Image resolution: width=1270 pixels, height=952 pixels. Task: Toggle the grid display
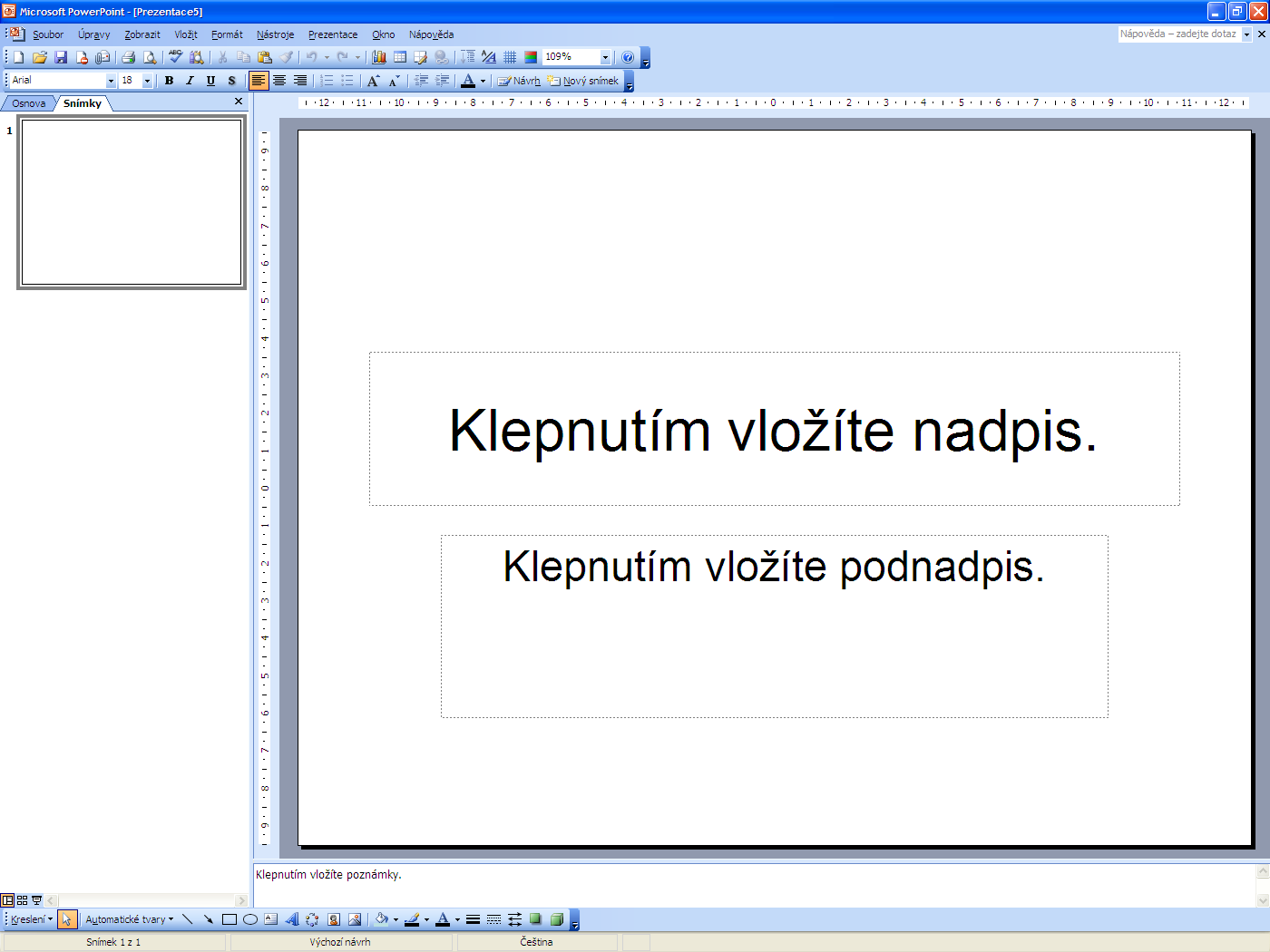pyautogui.click(x=510, y=57)
